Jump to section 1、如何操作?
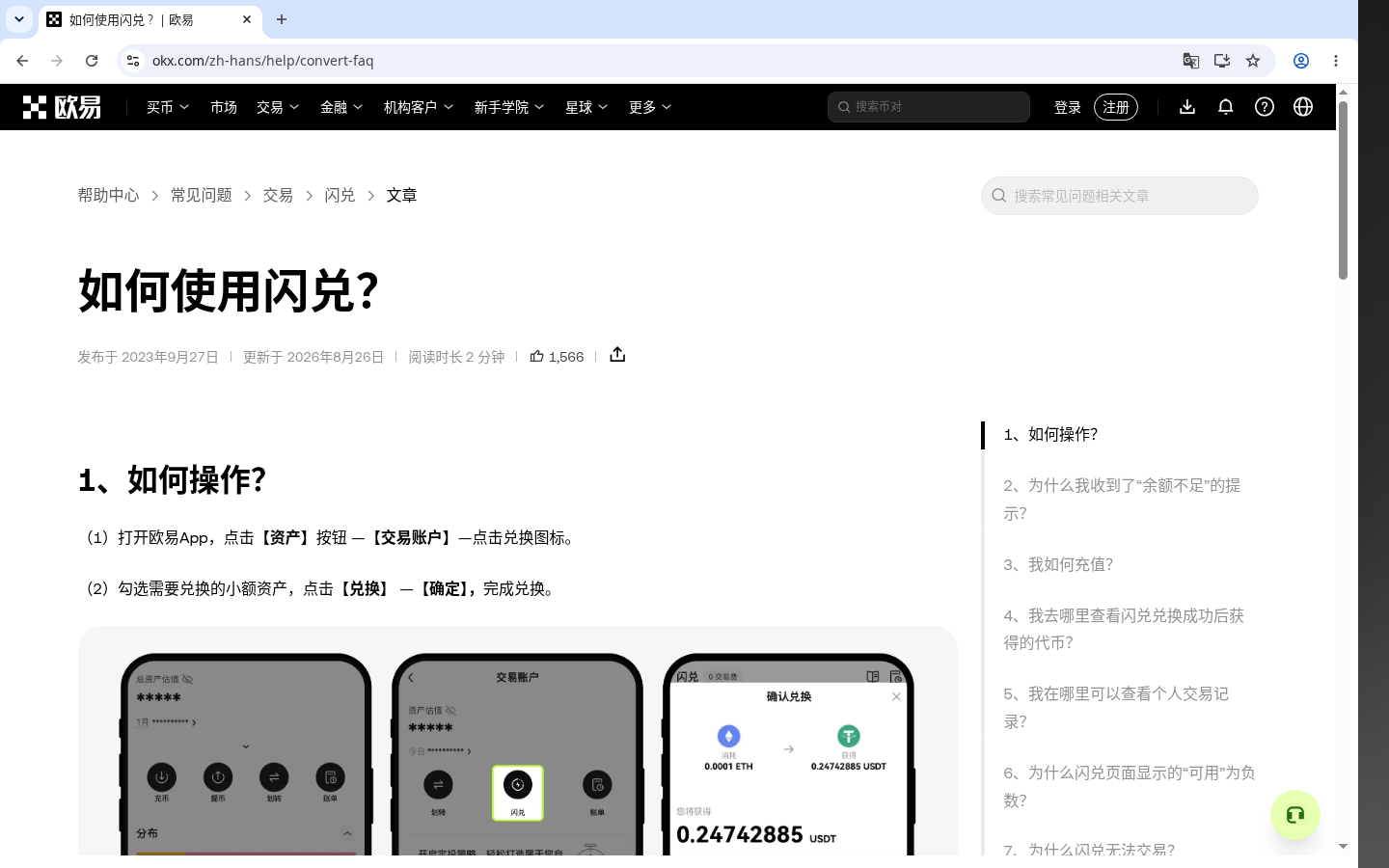This screenshot has height=868, width=1389. [x=1050, y=435]
